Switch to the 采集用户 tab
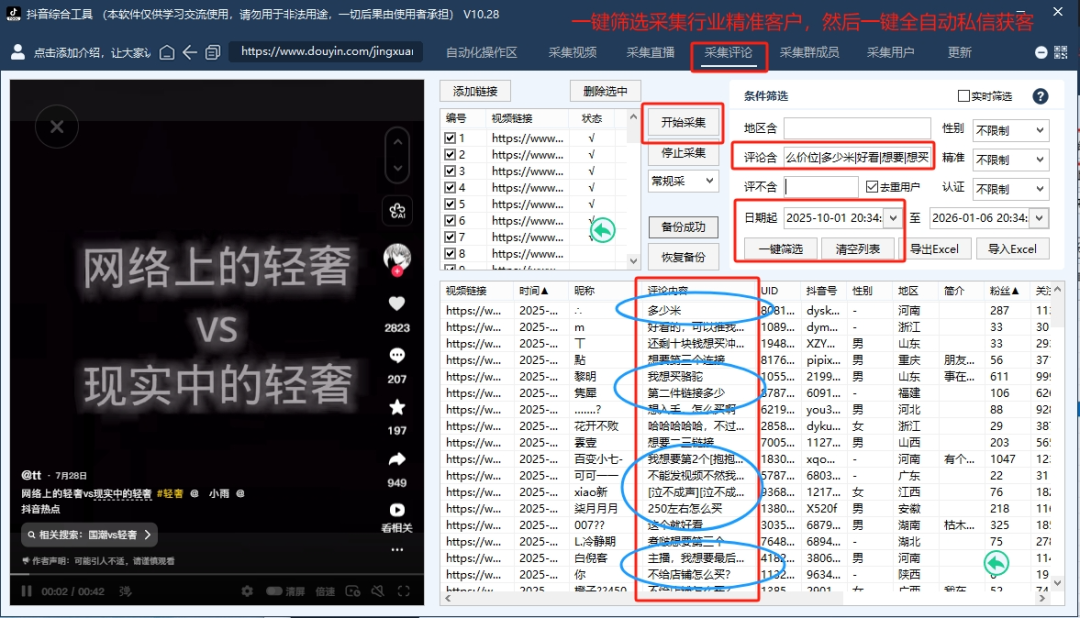 pyautogui.click(x=890, y=52)
